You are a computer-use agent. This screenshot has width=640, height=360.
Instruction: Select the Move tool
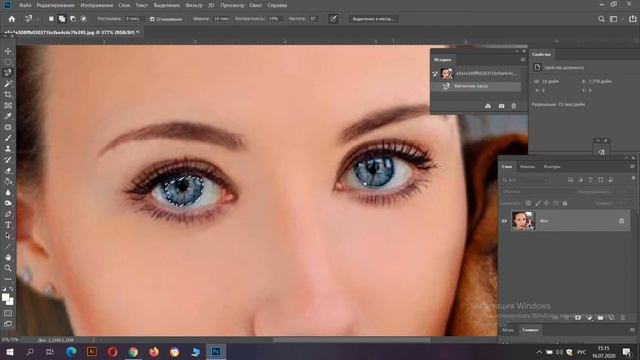point(8,51)
